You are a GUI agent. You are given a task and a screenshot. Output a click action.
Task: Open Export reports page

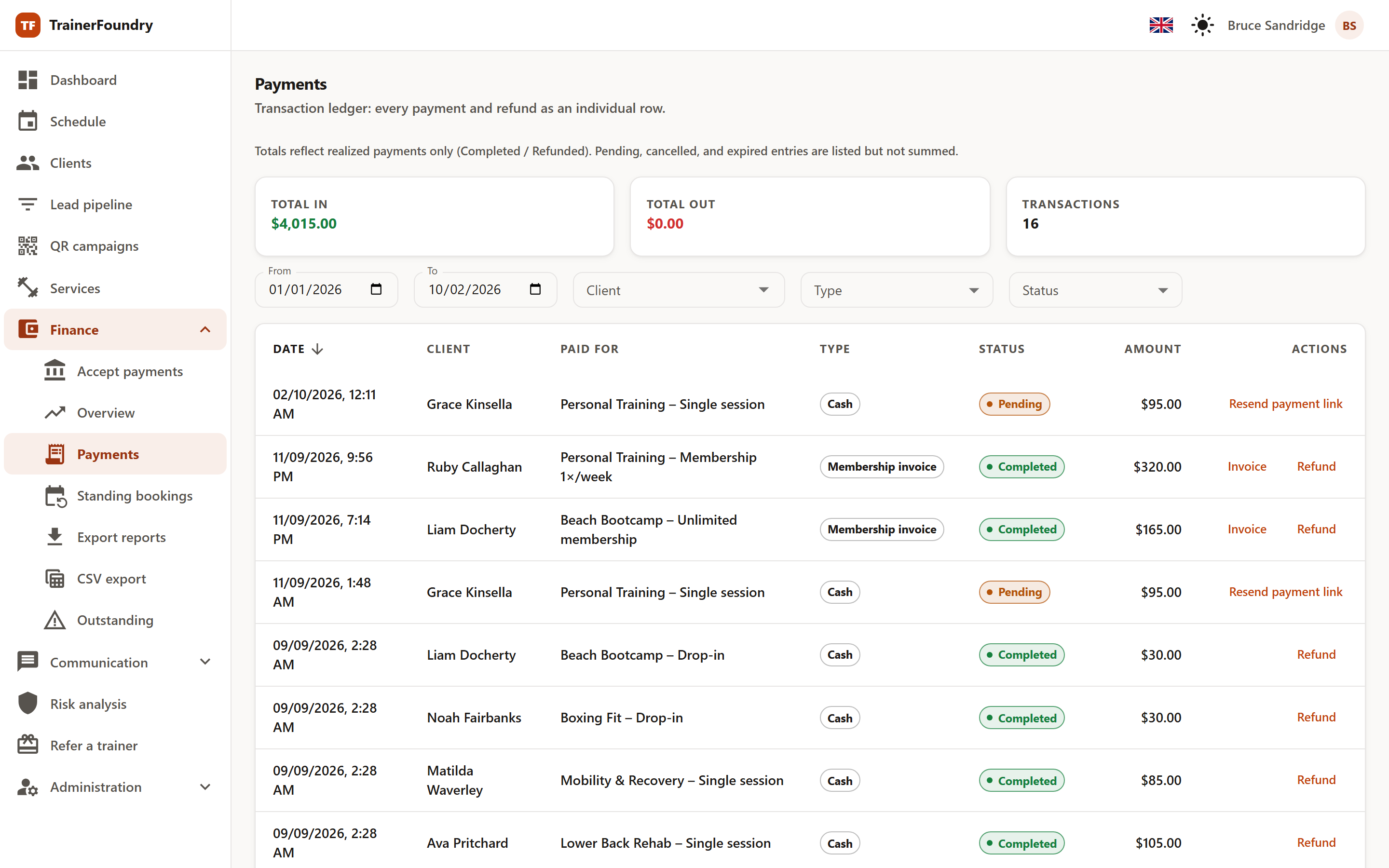115,537
